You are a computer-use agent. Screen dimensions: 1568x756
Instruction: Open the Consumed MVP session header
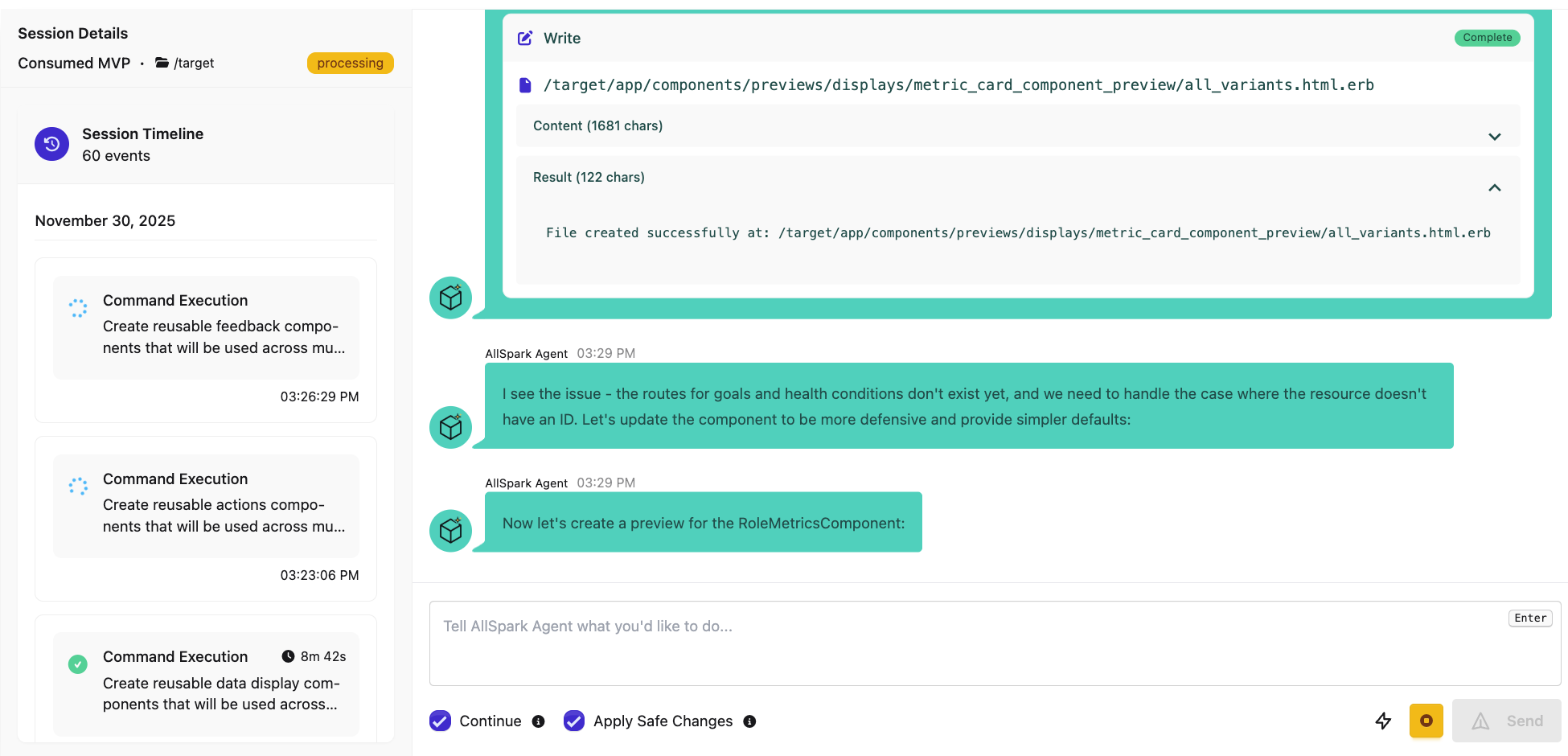pos(74,63)
